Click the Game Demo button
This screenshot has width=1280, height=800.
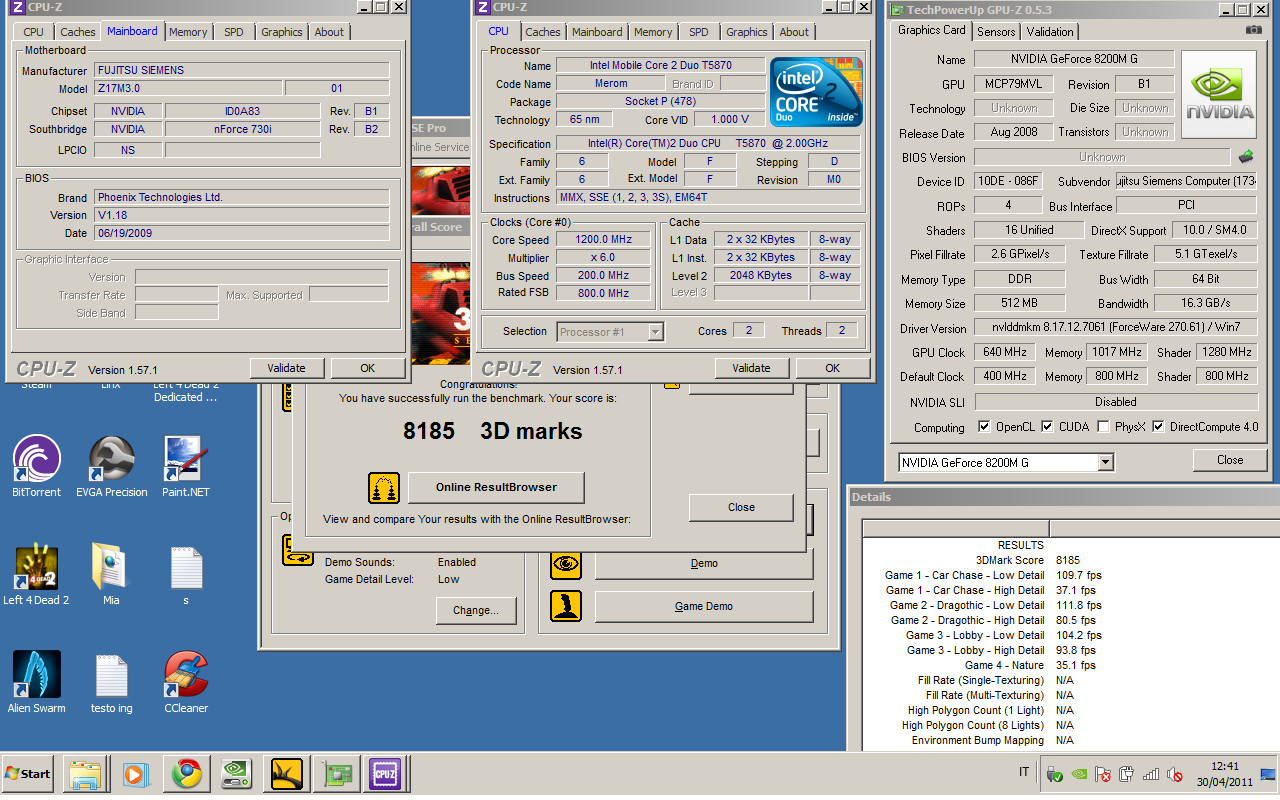pos(704,606)
